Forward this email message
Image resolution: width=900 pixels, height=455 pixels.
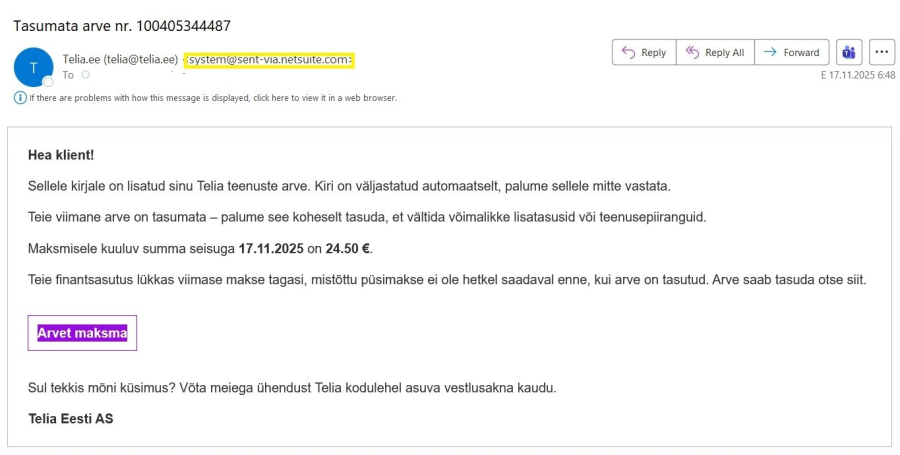[791, 52]
